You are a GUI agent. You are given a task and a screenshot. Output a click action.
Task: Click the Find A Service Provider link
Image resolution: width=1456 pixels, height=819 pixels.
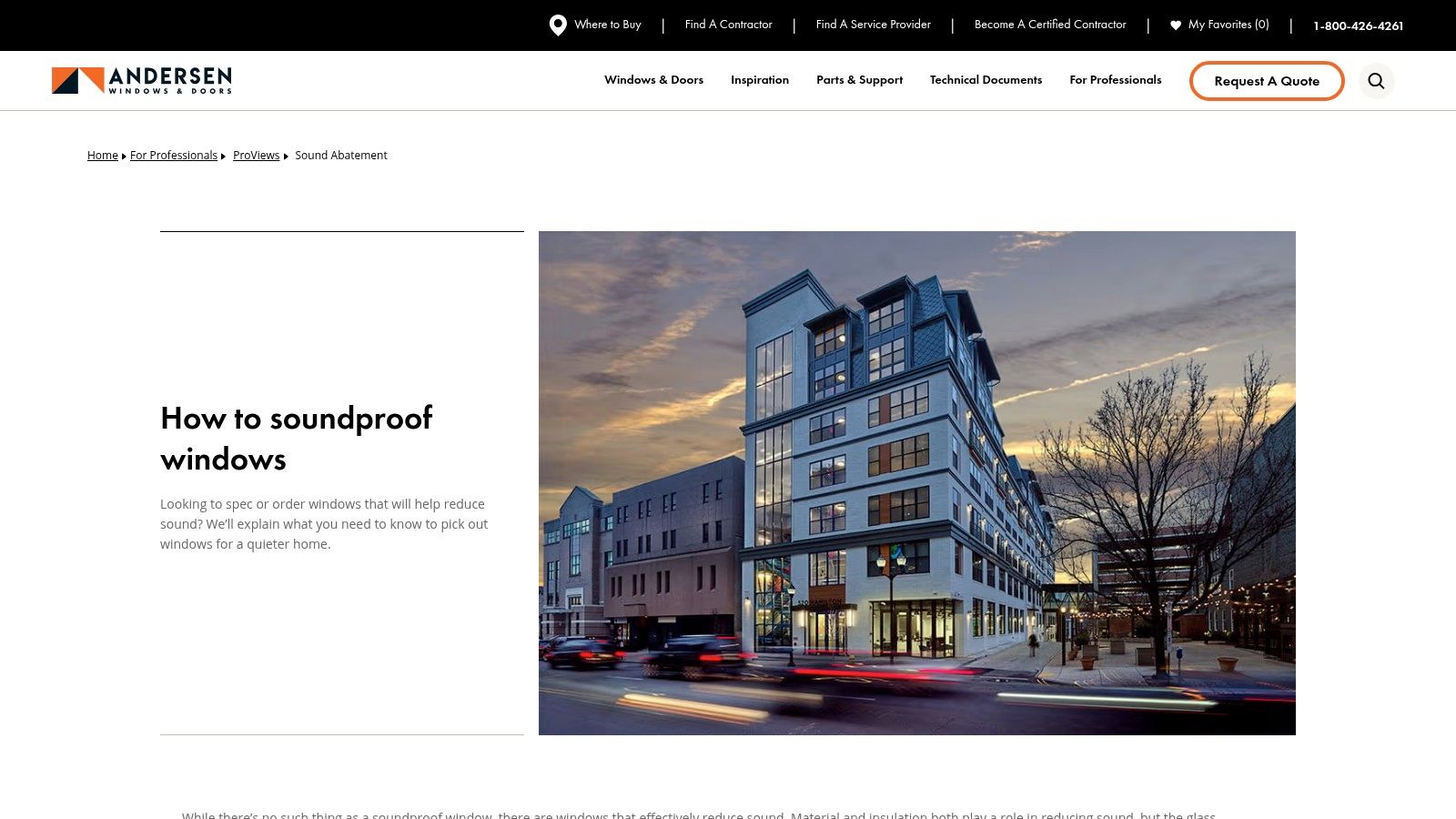(873, 25)
